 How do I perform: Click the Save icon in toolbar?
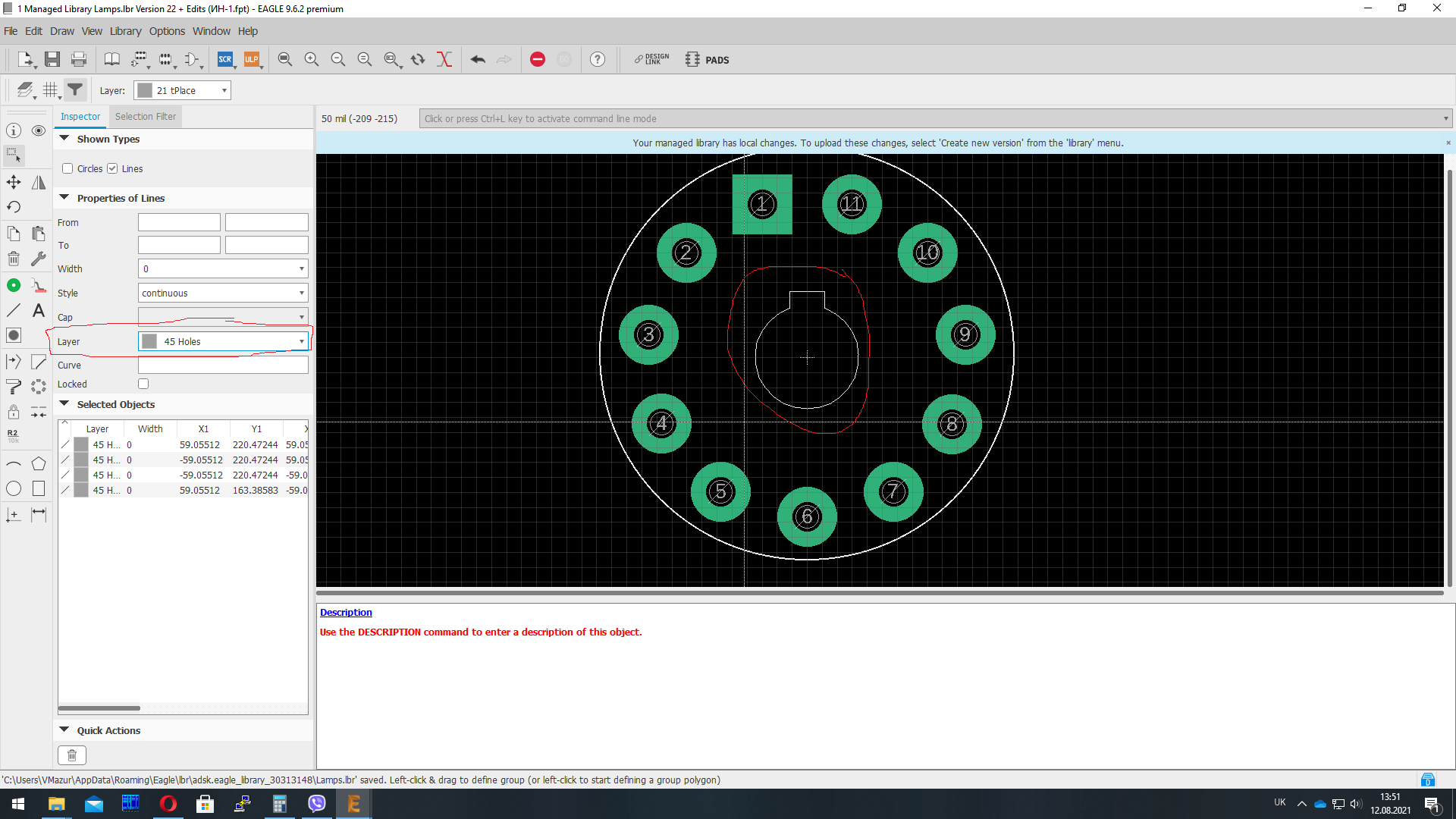pyautogui.click(x=52, y=59)
